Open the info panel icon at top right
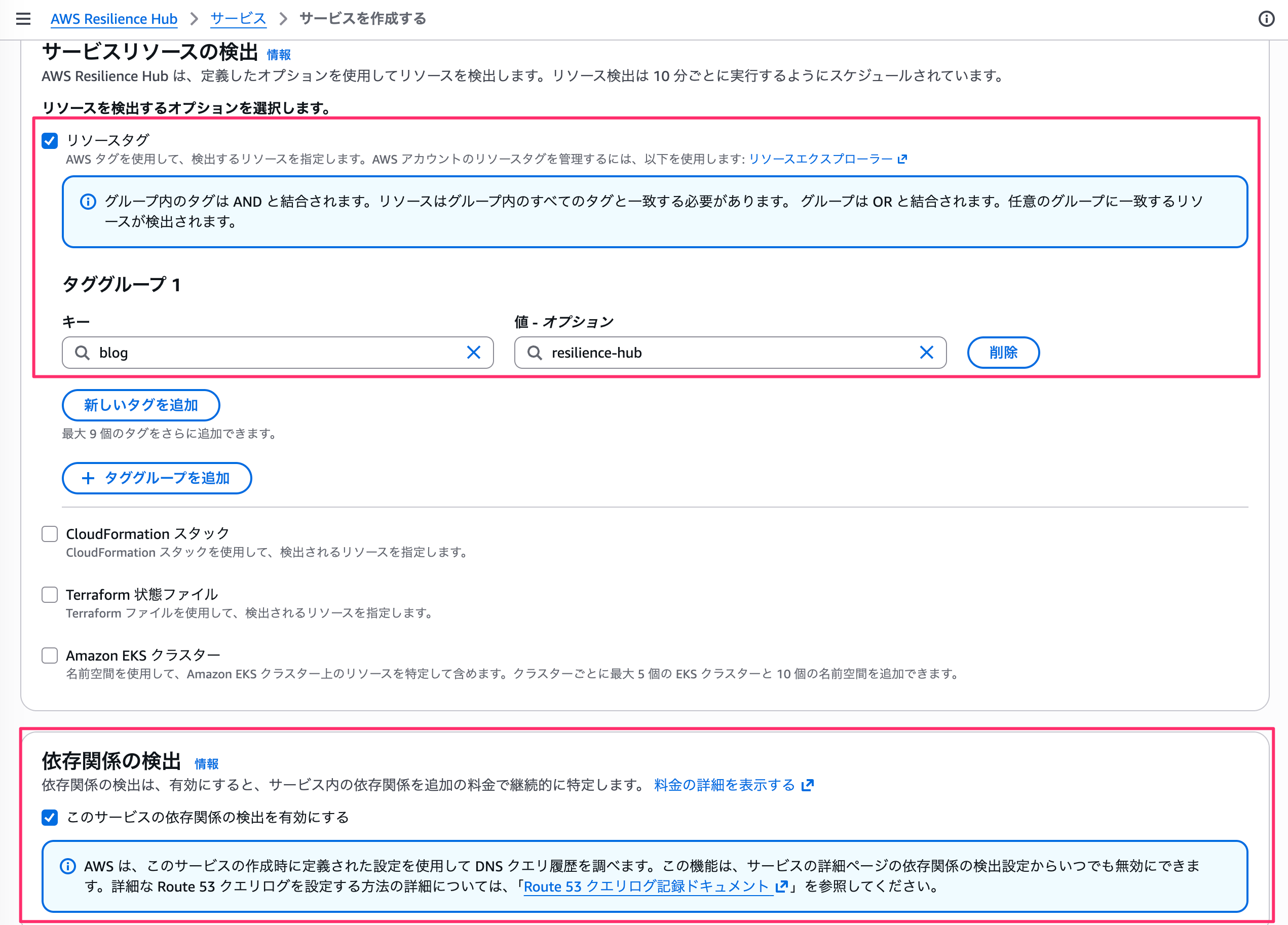Screen dimensions: 1288x925 1266,19
